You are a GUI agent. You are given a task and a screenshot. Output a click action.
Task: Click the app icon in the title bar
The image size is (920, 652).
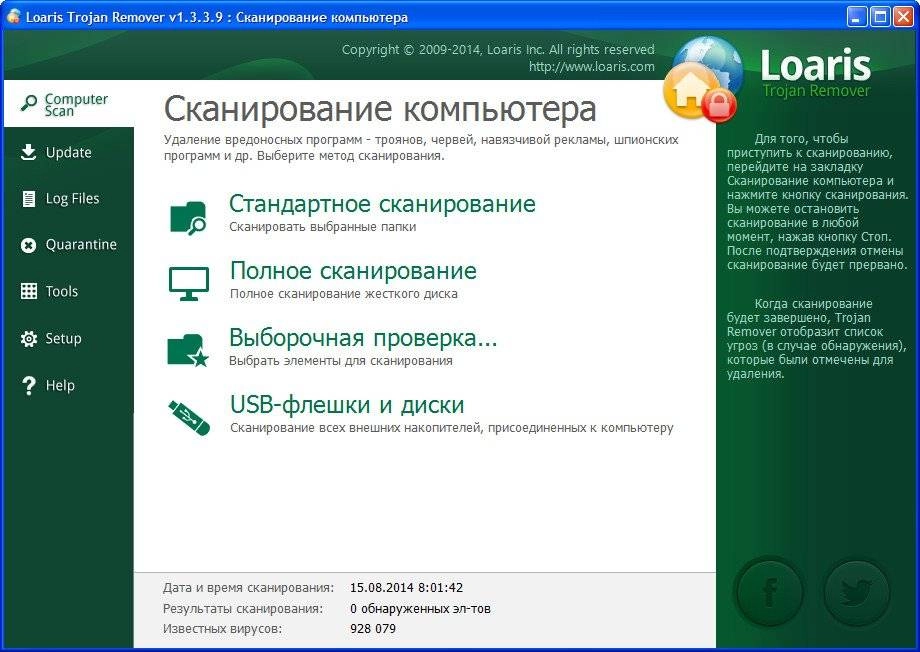click(x=13, y=16)
